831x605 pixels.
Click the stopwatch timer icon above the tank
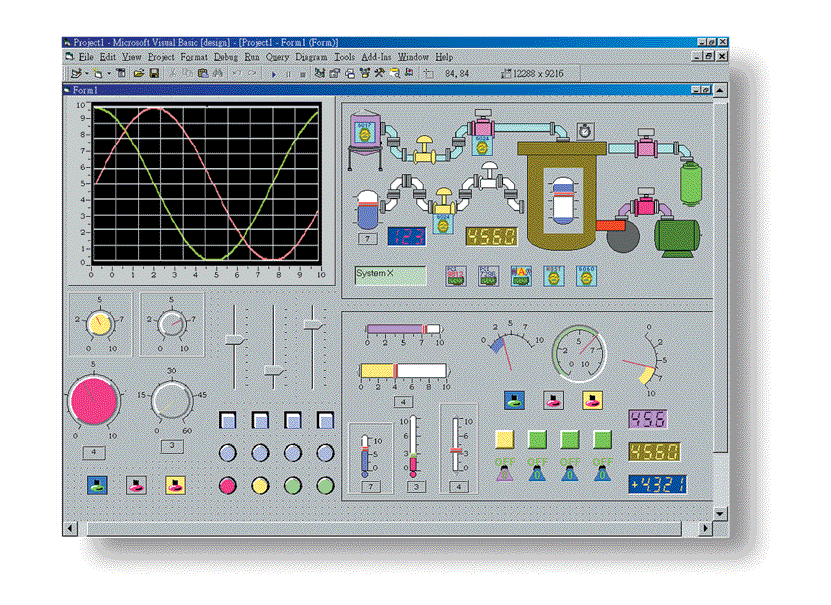(x=585, y=131)
